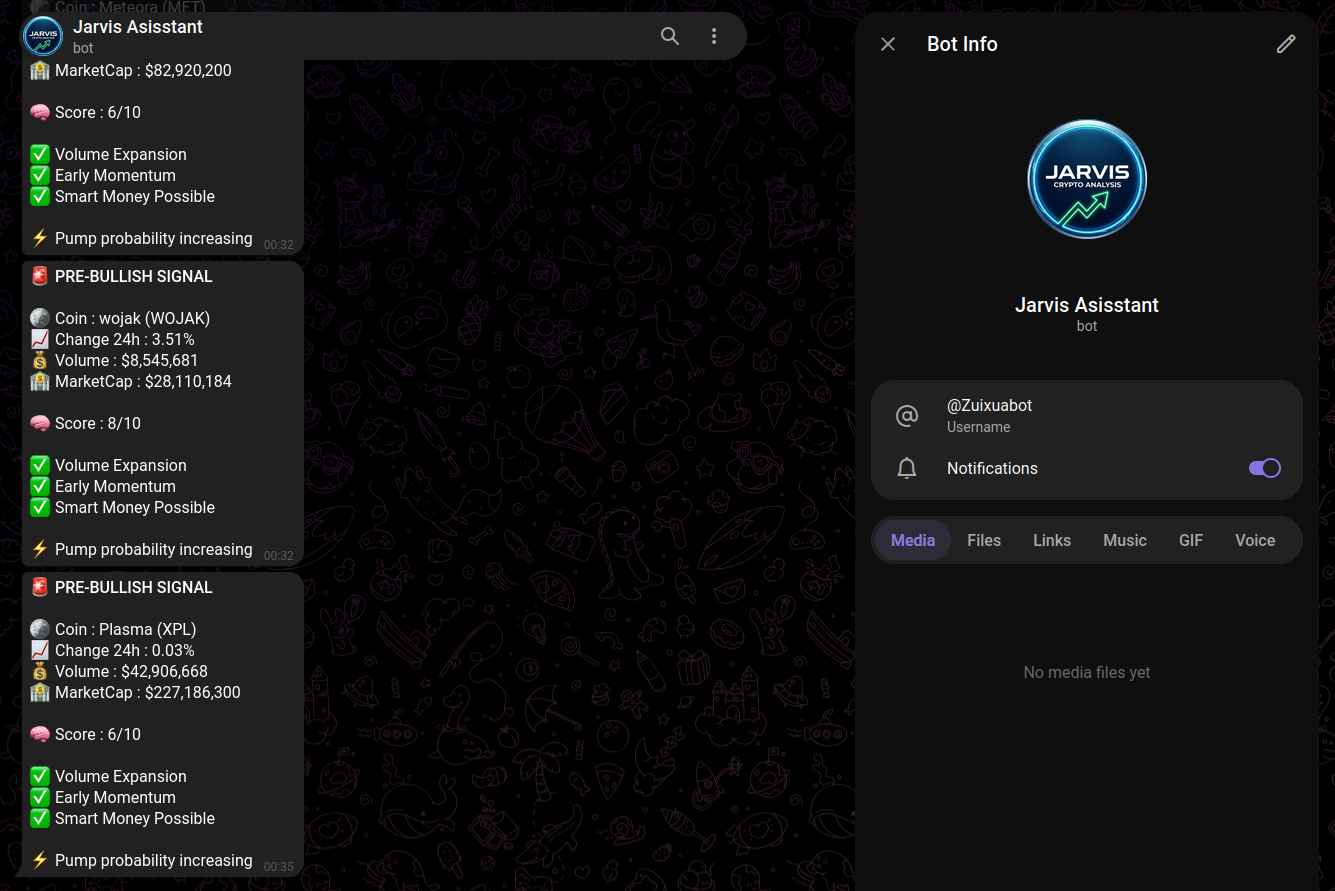
Task: Click the Plasma (XPL) coin line
Action: pos(126,629)
